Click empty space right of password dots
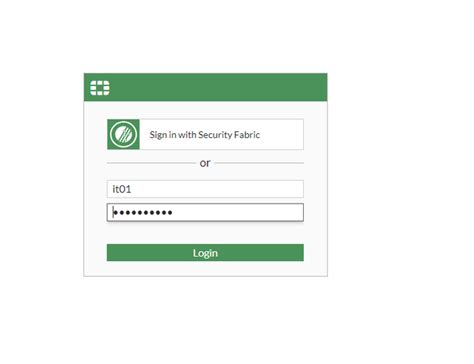This screenshot has height=364, width=474. pyautogui.click(x=237, y=212)
